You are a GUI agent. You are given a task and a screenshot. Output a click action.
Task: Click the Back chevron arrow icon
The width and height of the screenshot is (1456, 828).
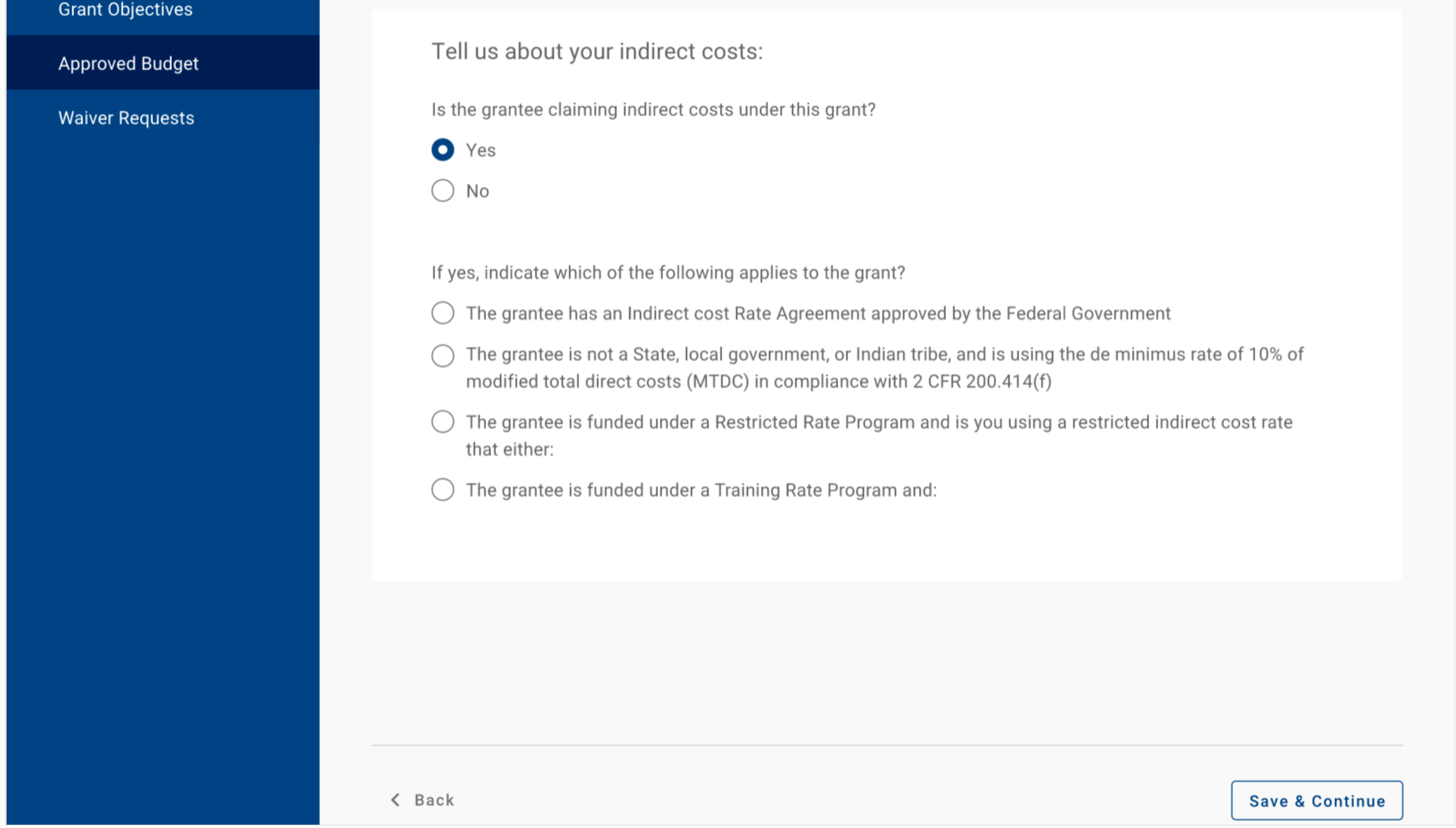coord(396,800)
